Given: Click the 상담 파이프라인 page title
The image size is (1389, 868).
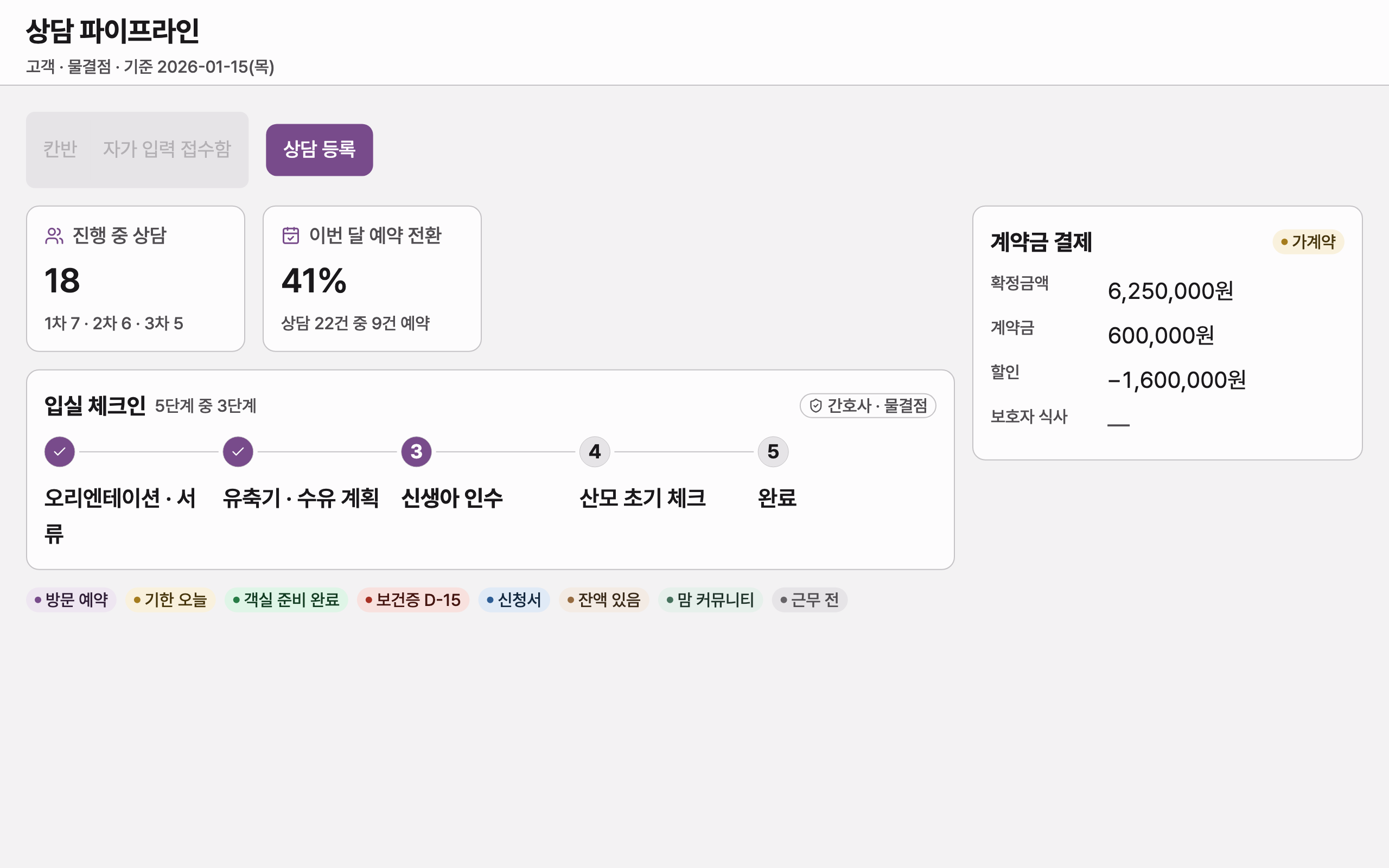Looking at the screenshot, I should (x=112, y=31).
